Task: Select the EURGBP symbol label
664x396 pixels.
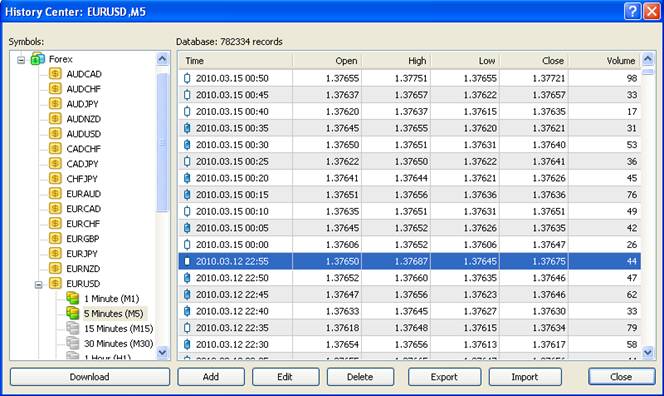Action: [83, 239]
